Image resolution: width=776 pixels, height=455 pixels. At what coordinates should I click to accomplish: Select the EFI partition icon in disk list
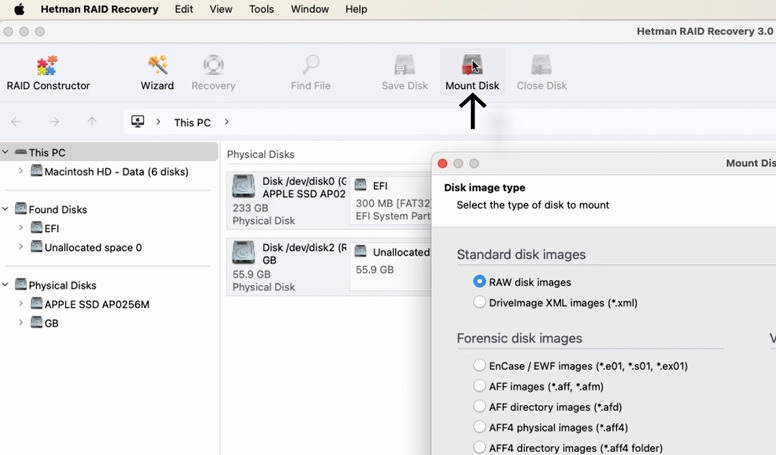click(361, 185)
